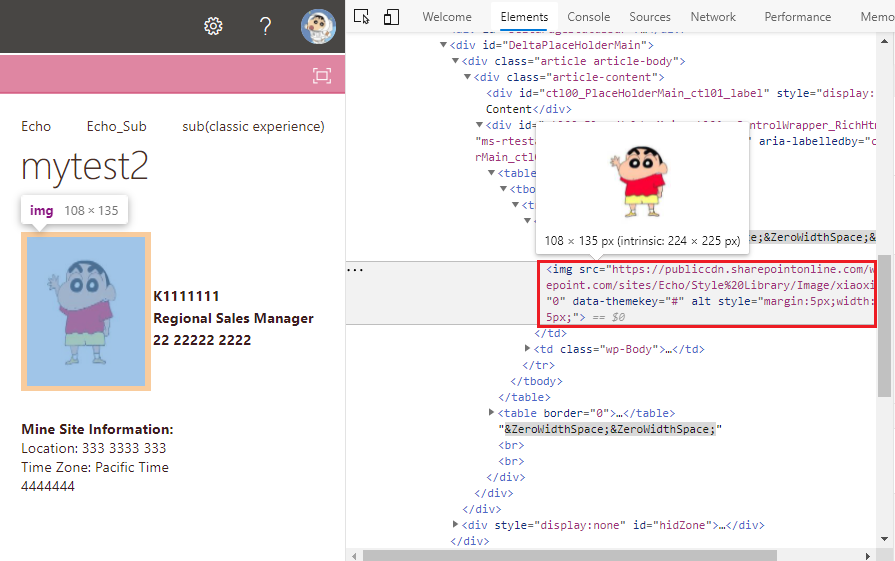
Task: Toggle the focus content mode icon
Action: click(x=322, y=75)
